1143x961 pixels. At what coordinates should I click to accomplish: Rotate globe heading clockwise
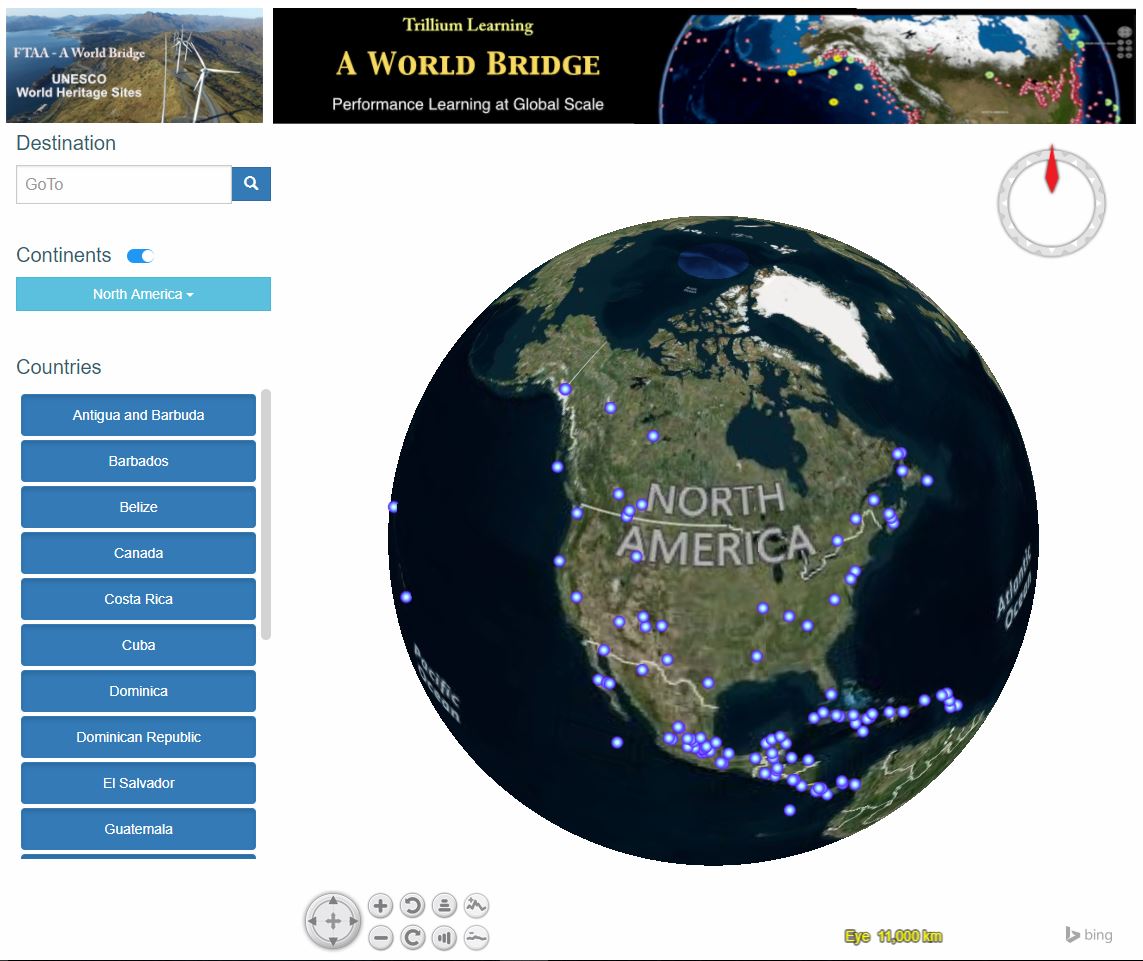pyautogui.click(x=412, y=938)
